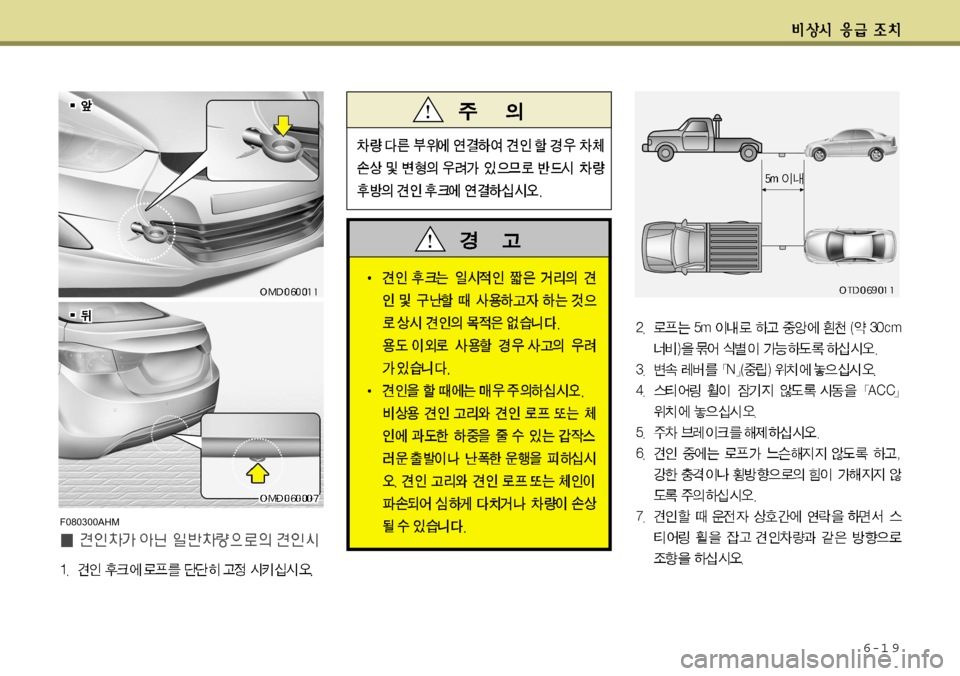Click the '뒤' rear label on the image
The height and width of the screenshot is (676, 960).
tap(81, 315)
